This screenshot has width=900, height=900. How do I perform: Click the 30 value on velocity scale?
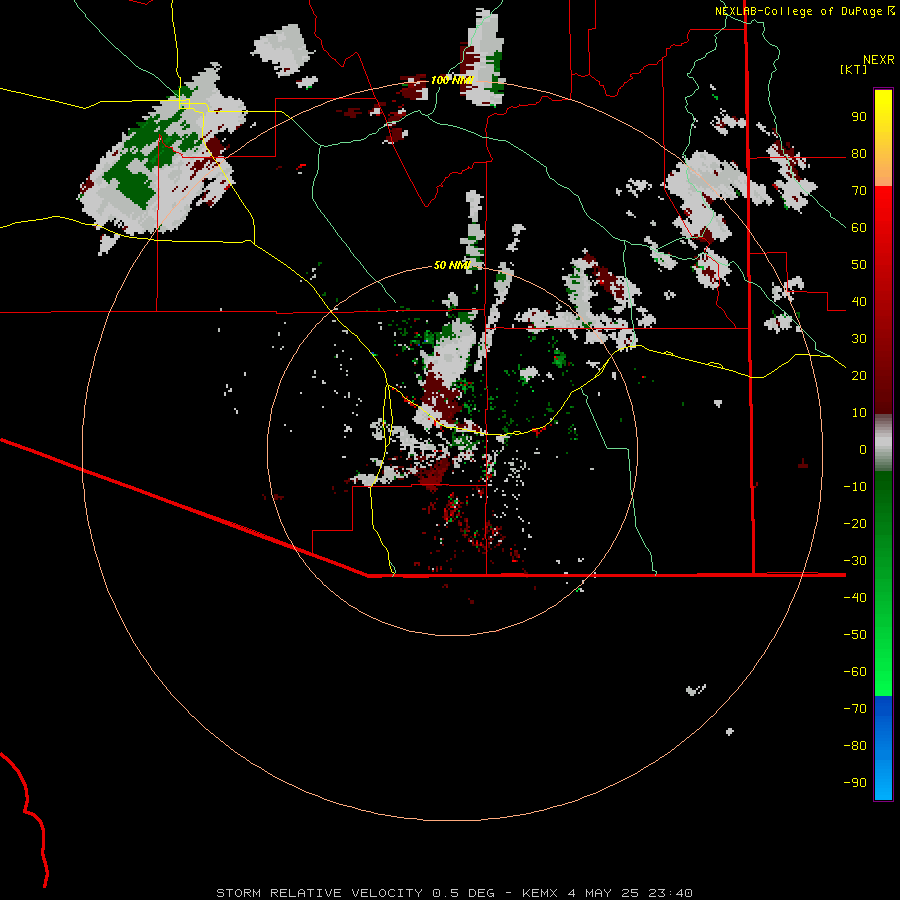pyautogui.click(x=859, y=339)
